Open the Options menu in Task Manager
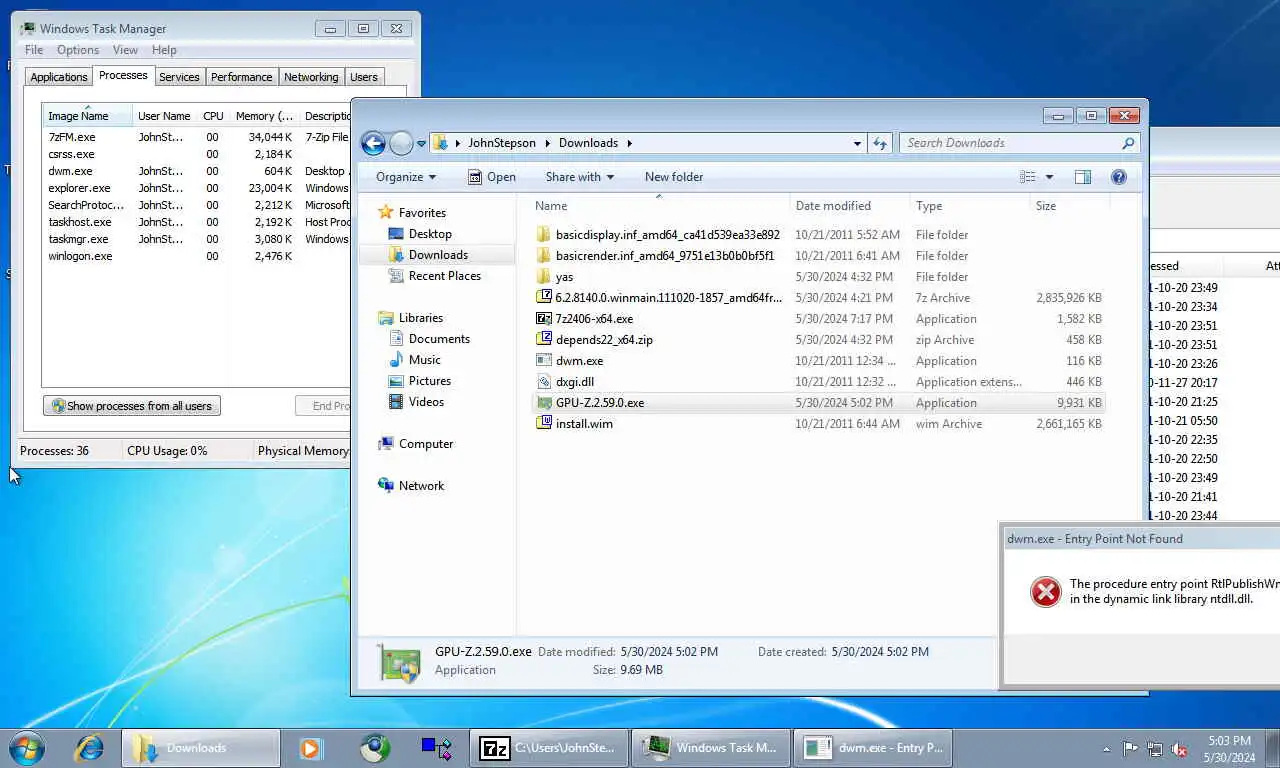 click(78, 50)
